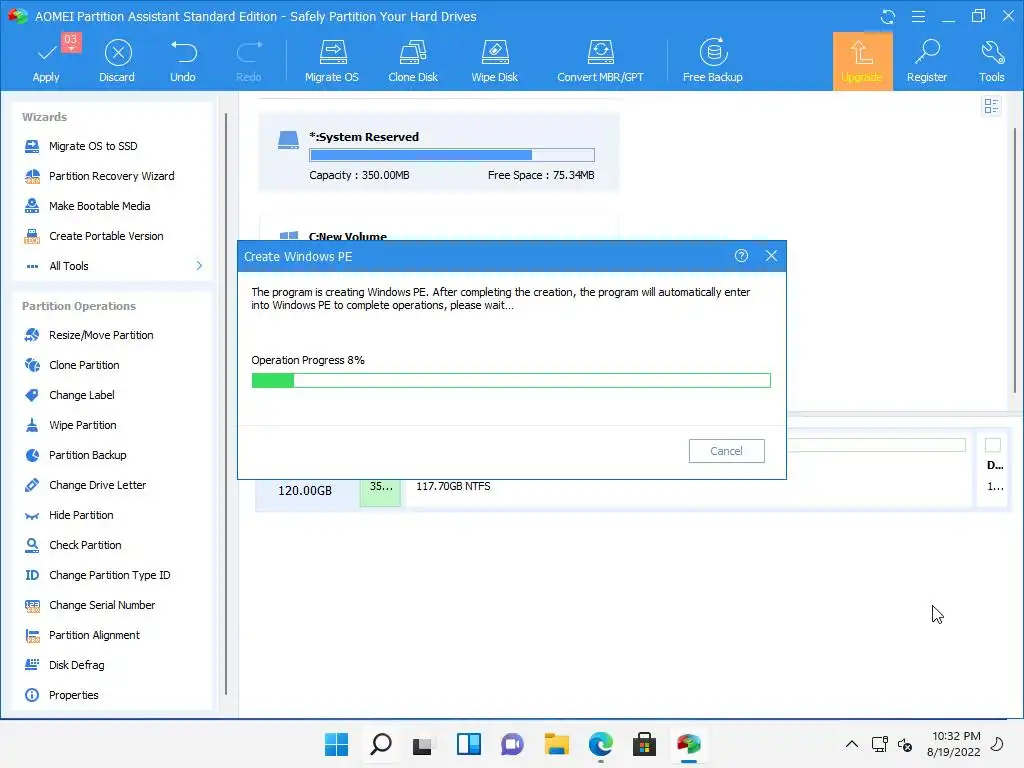1024x768 pixels.
Task: Start Migrate OS to SSD wizard
Action: coord(93,146)
